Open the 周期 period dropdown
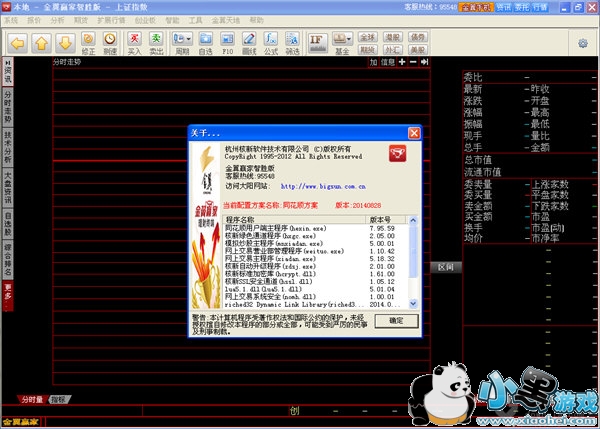The image size is (600, 429). (x=182, y=43)
